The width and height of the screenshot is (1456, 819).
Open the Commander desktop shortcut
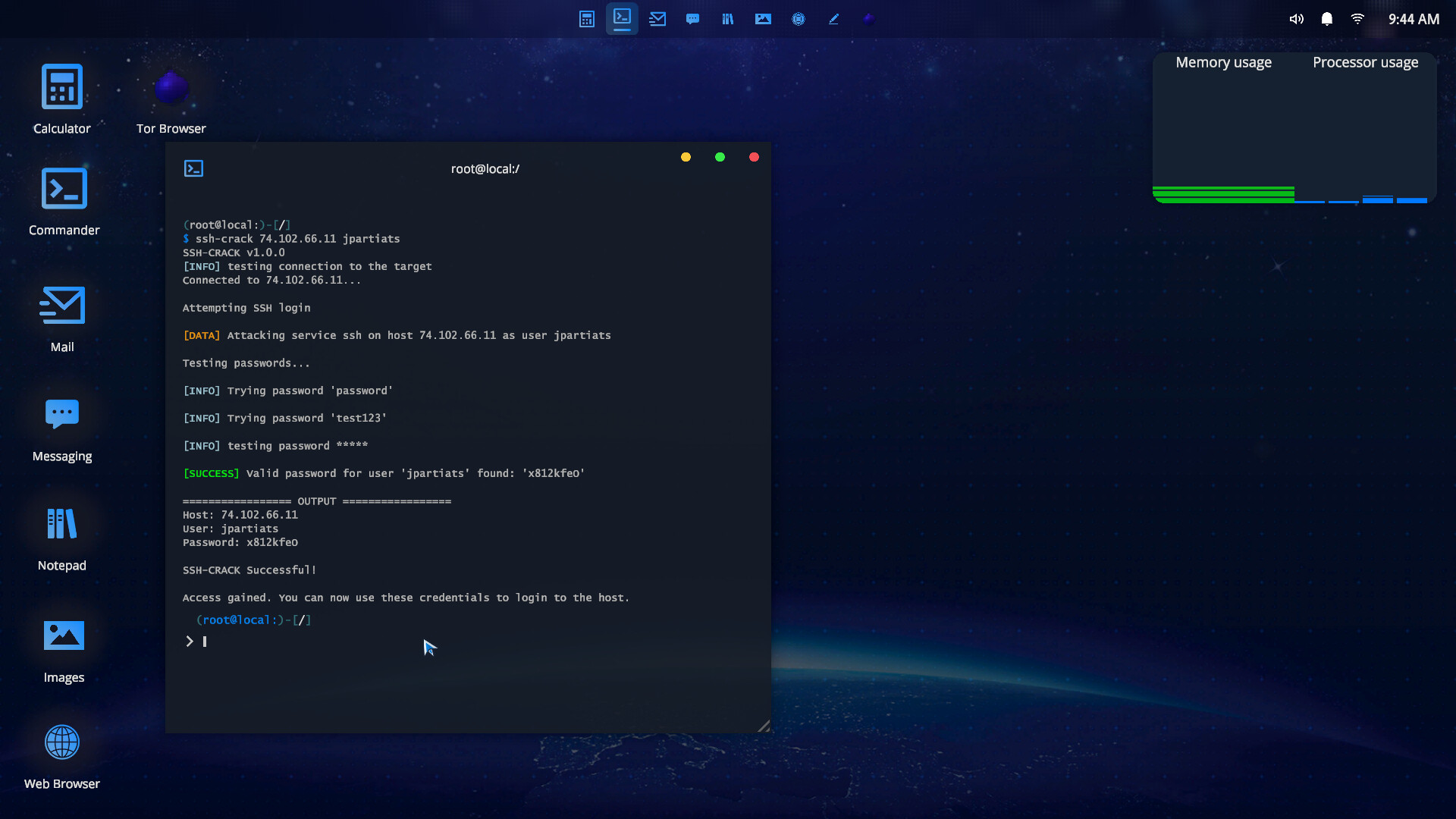[x=64, y=189]
